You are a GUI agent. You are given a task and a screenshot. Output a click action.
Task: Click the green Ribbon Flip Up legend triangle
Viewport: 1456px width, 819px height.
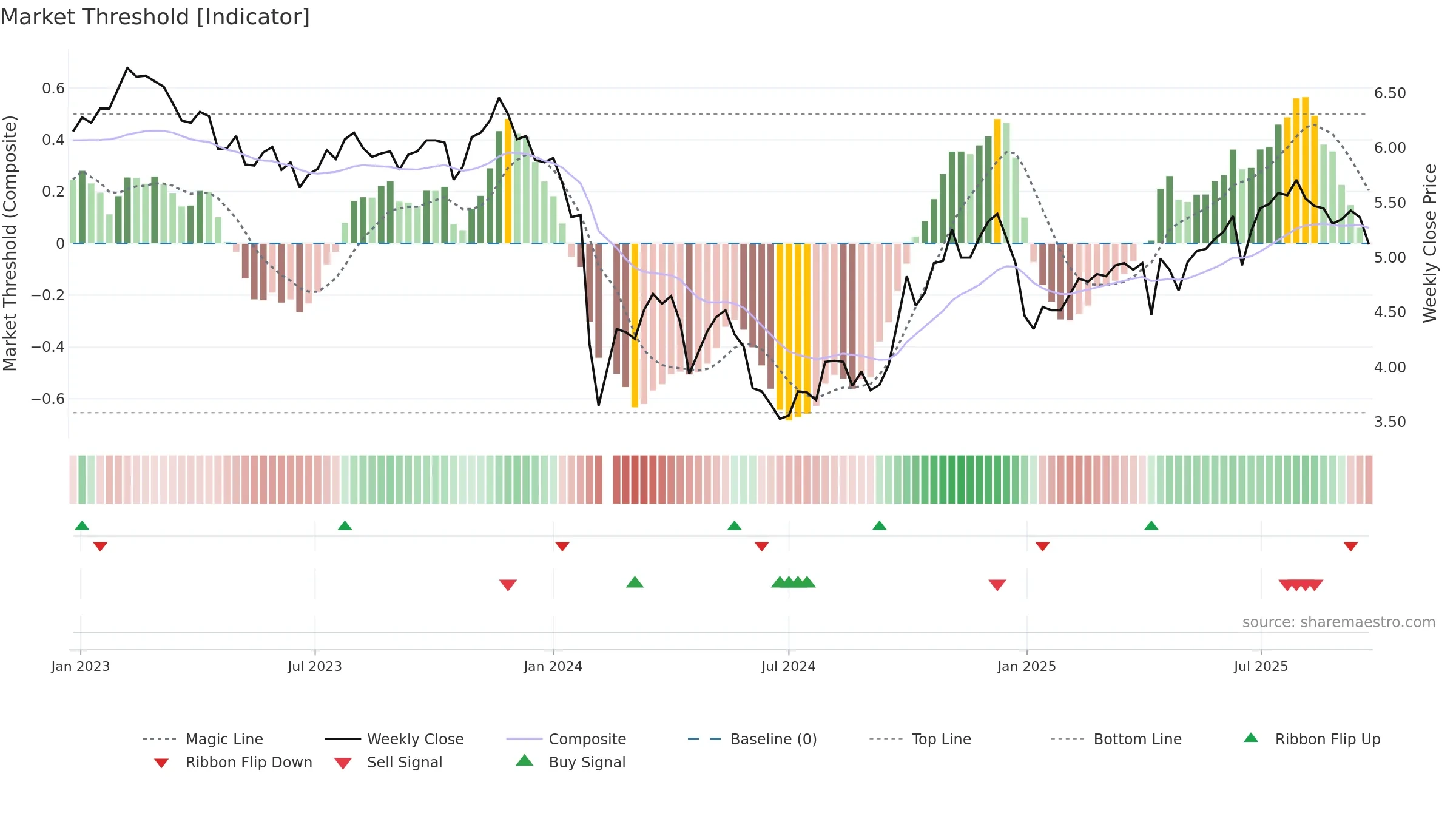point(1251,738)
